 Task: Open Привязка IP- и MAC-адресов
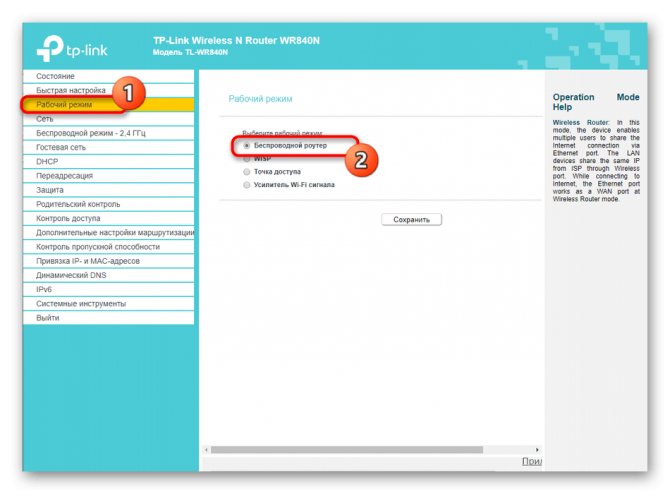109,261
